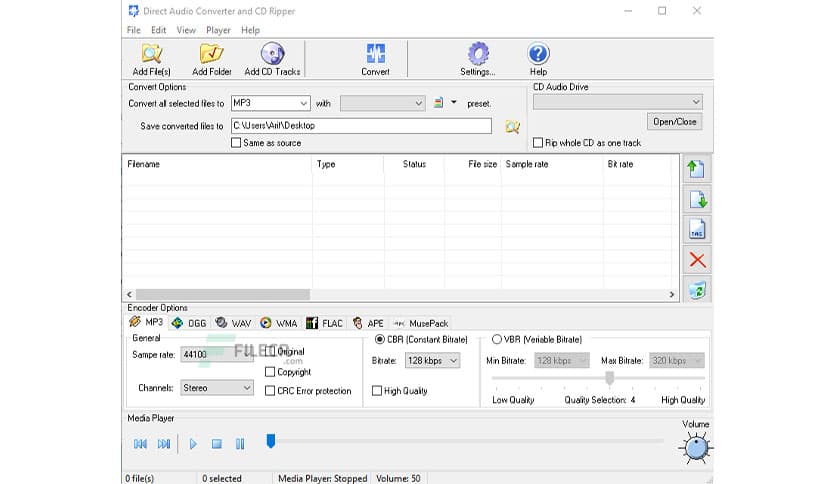Viewport: 836px width, 484px height.
Task: Click the Type column header
Action: 348,164
